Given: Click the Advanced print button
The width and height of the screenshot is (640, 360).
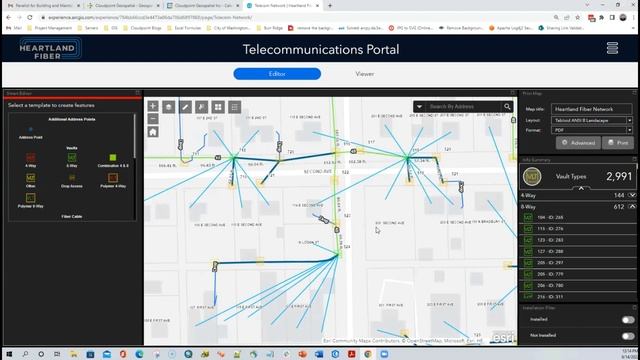Looking at the screenshot, I should [x=578, y=143].
